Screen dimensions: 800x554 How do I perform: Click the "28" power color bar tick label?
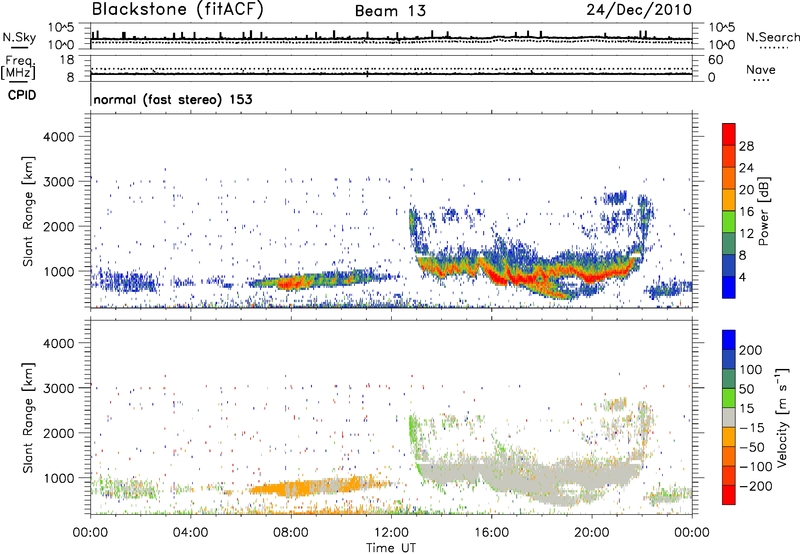tap(746, 146)
